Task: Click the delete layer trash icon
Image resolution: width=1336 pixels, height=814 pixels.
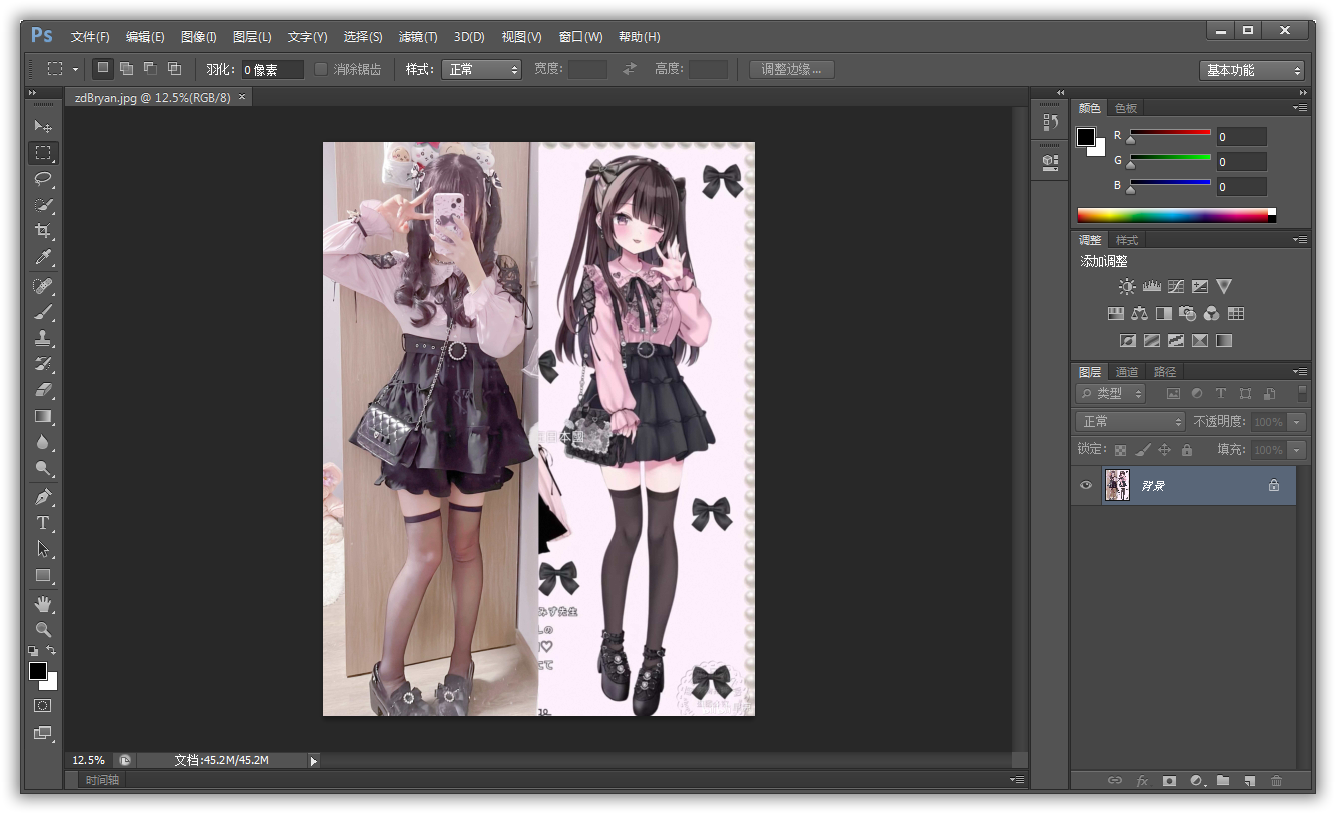Action: click(1276, 781)
